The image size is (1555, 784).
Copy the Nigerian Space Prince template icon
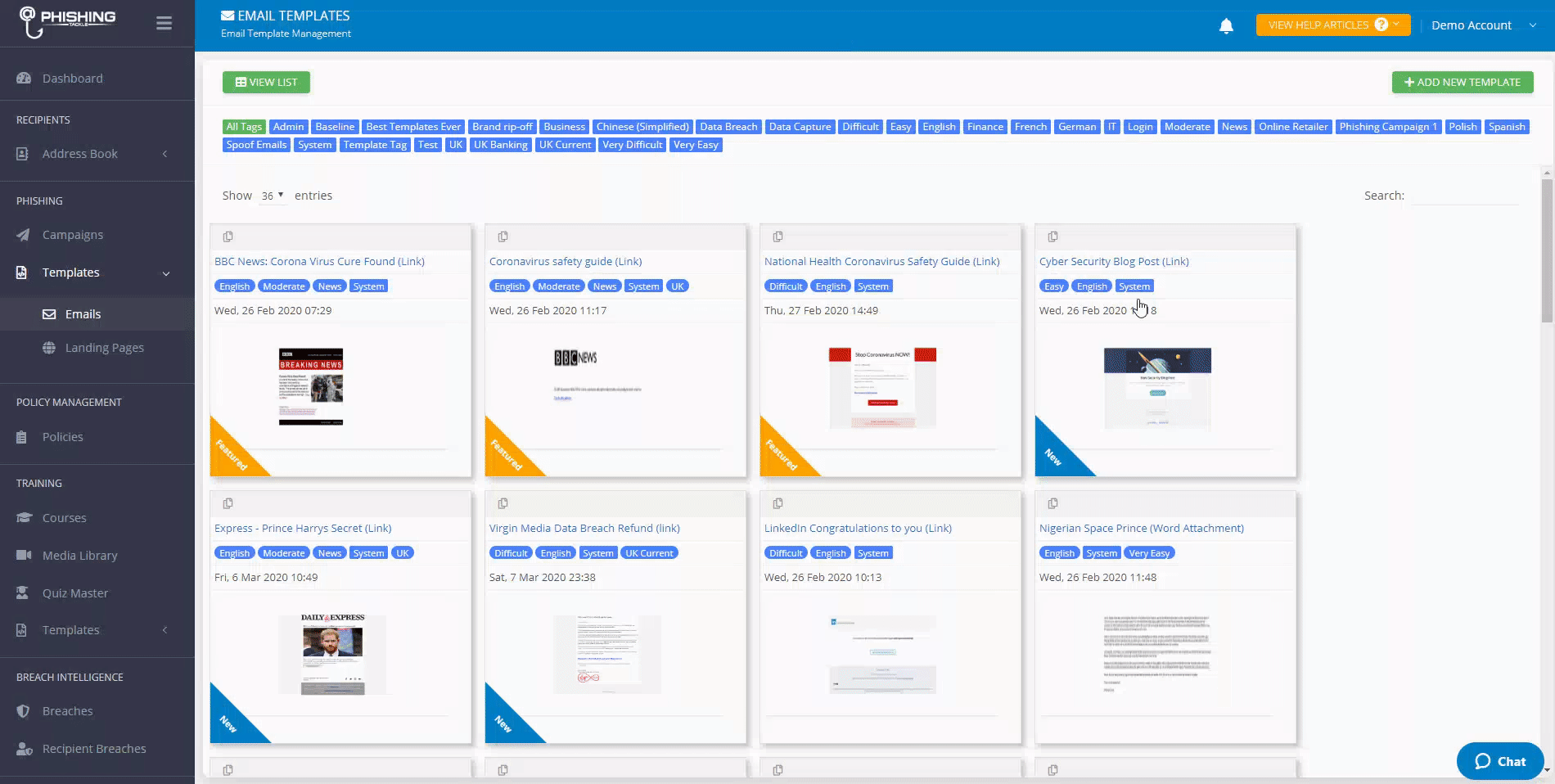[x=1053, y=503]
